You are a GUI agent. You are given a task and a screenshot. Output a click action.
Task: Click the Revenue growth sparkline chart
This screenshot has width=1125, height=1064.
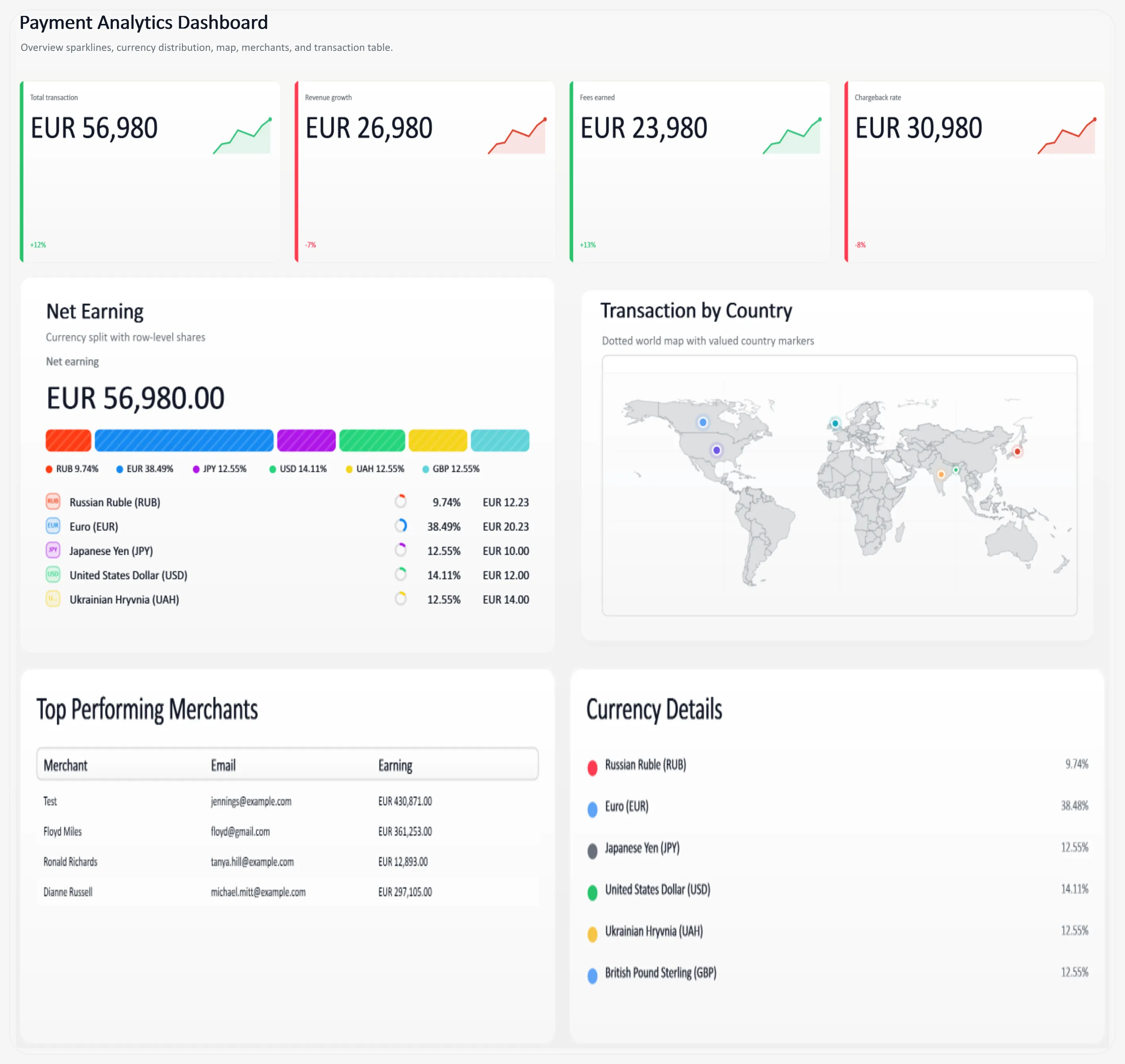coord(517,135)
